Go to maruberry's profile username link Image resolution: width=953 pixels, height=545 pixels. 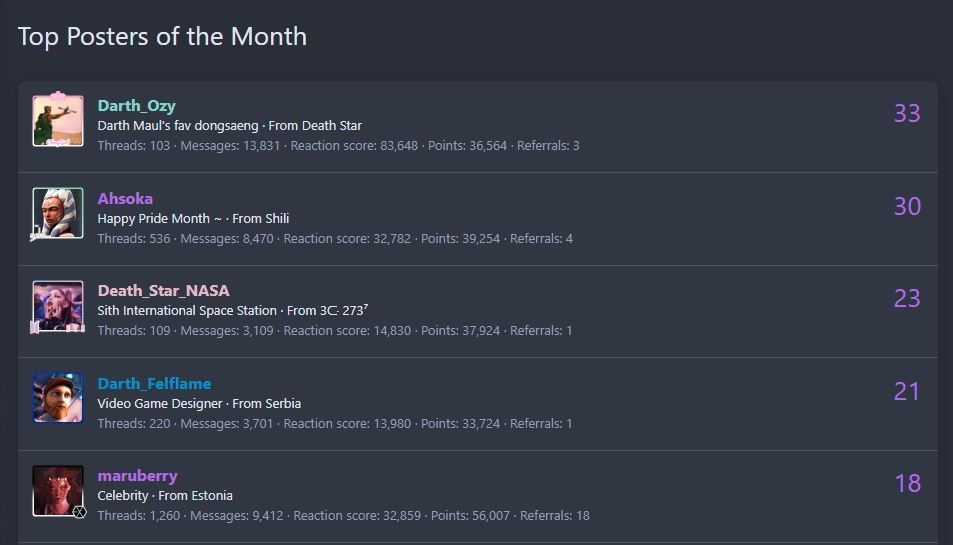pos(137,476)
